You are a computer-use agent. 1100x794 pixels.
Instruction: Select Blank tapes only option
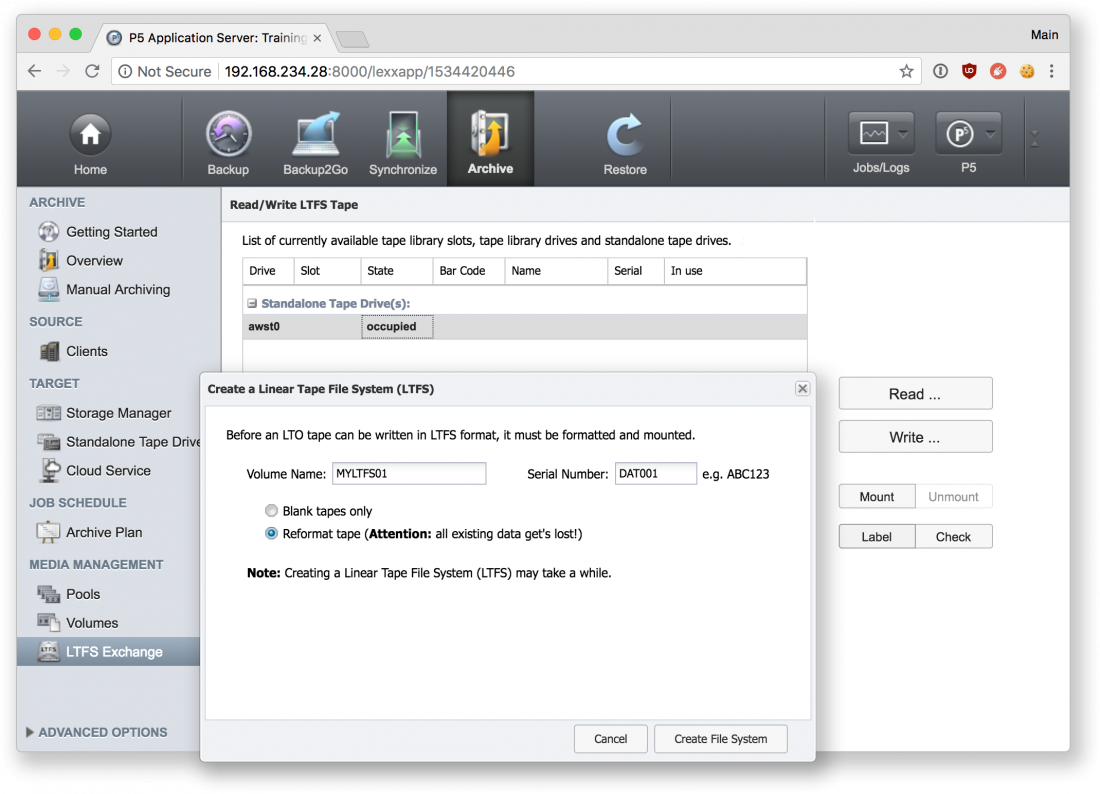271,511
